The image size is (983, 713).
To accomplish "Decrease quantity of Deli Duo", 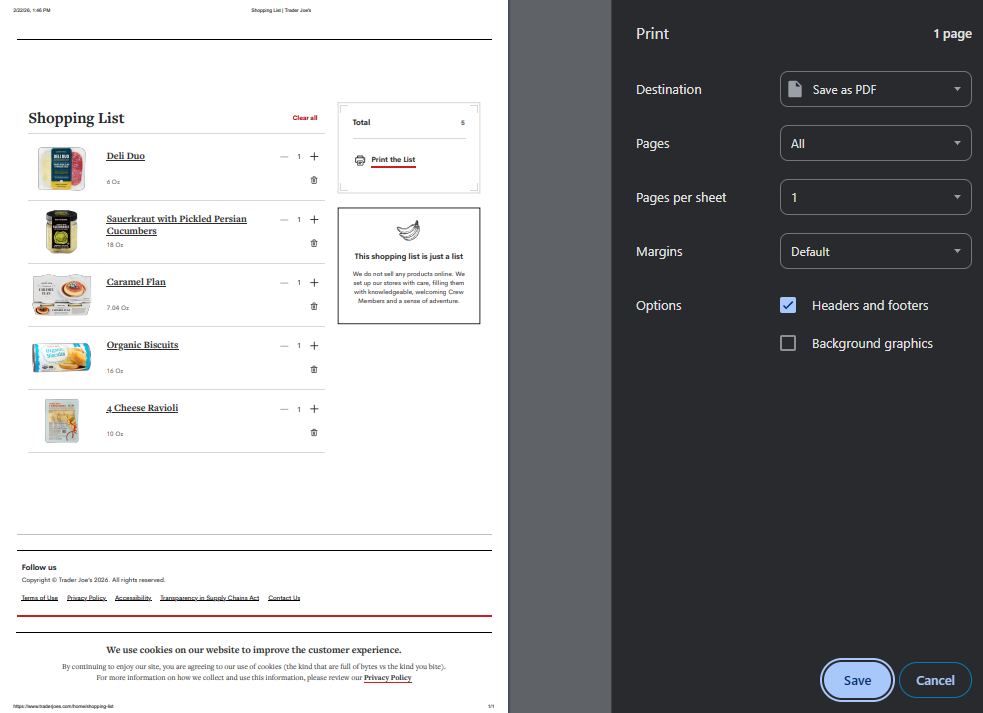I will tap(284, 156).
